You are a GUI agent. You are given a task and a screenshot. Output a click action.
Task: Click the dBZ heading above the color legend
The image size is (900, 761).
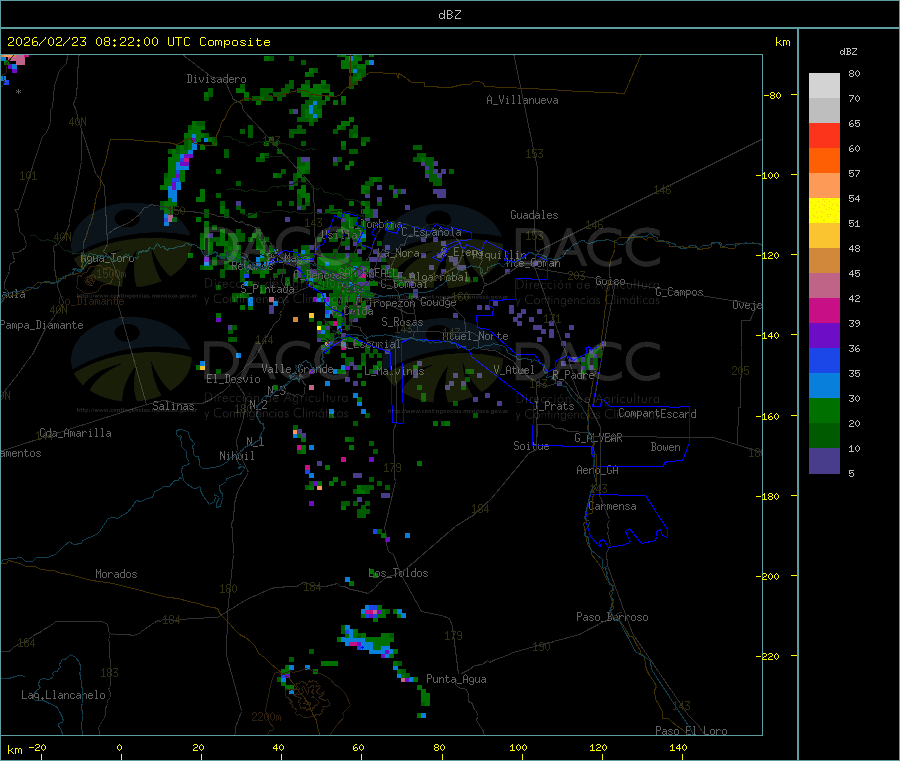point(848,52)
